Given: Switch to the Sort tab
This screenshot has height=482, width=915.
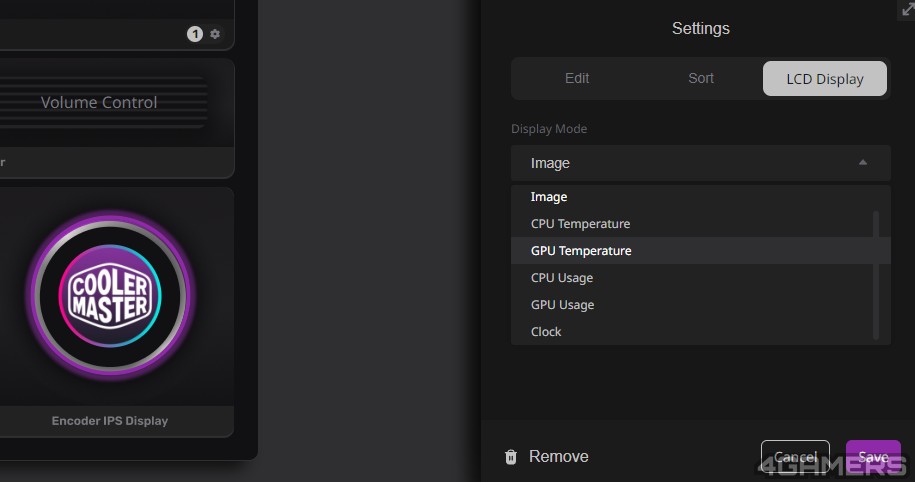Looking at the screenshot, I should pos(700,78).
